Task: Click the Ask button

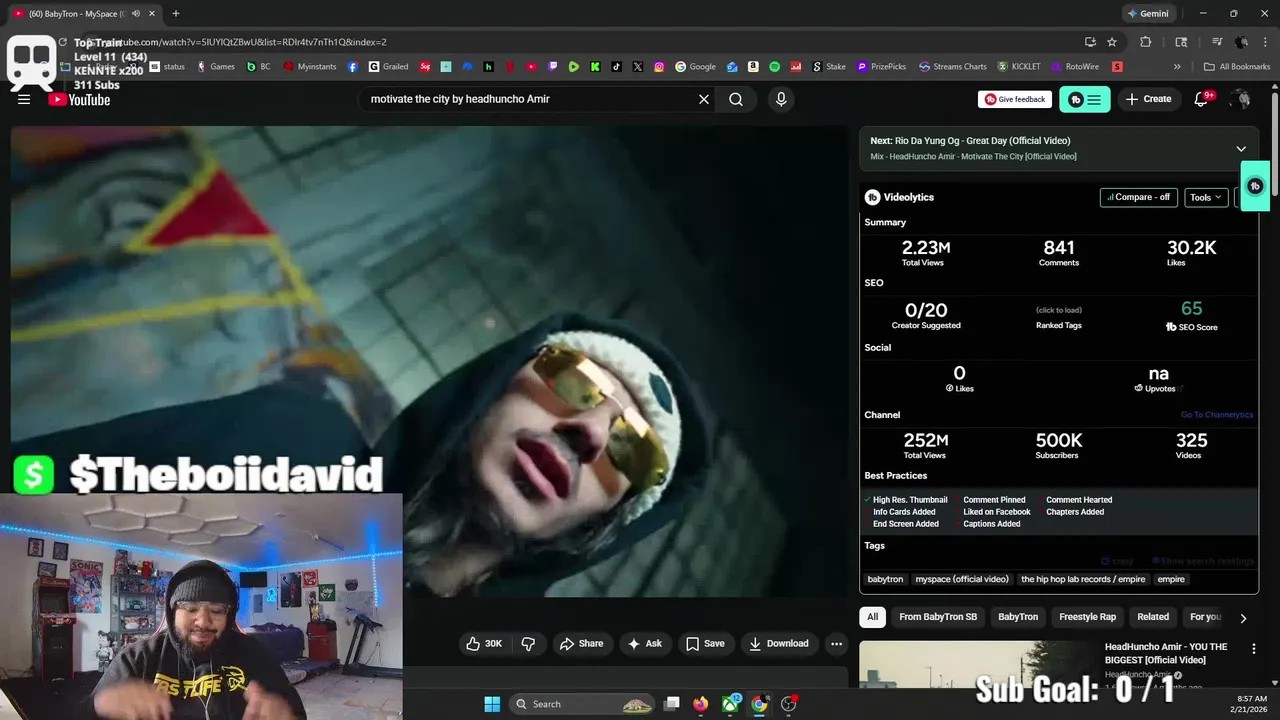Action: tap(644, 644)
